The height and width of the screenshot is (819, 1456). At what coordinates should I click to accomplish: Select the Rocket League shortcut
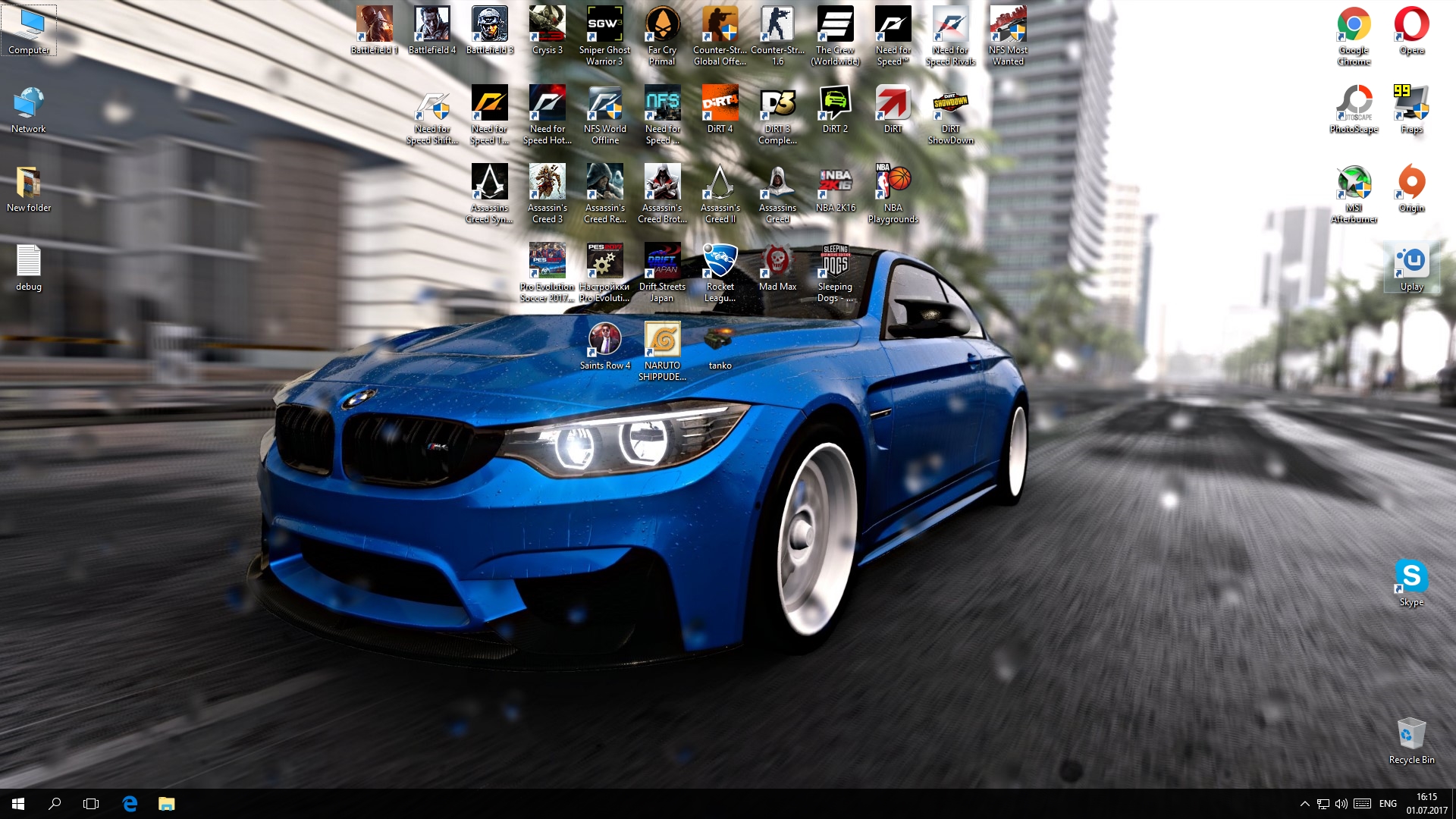[720, 262]
